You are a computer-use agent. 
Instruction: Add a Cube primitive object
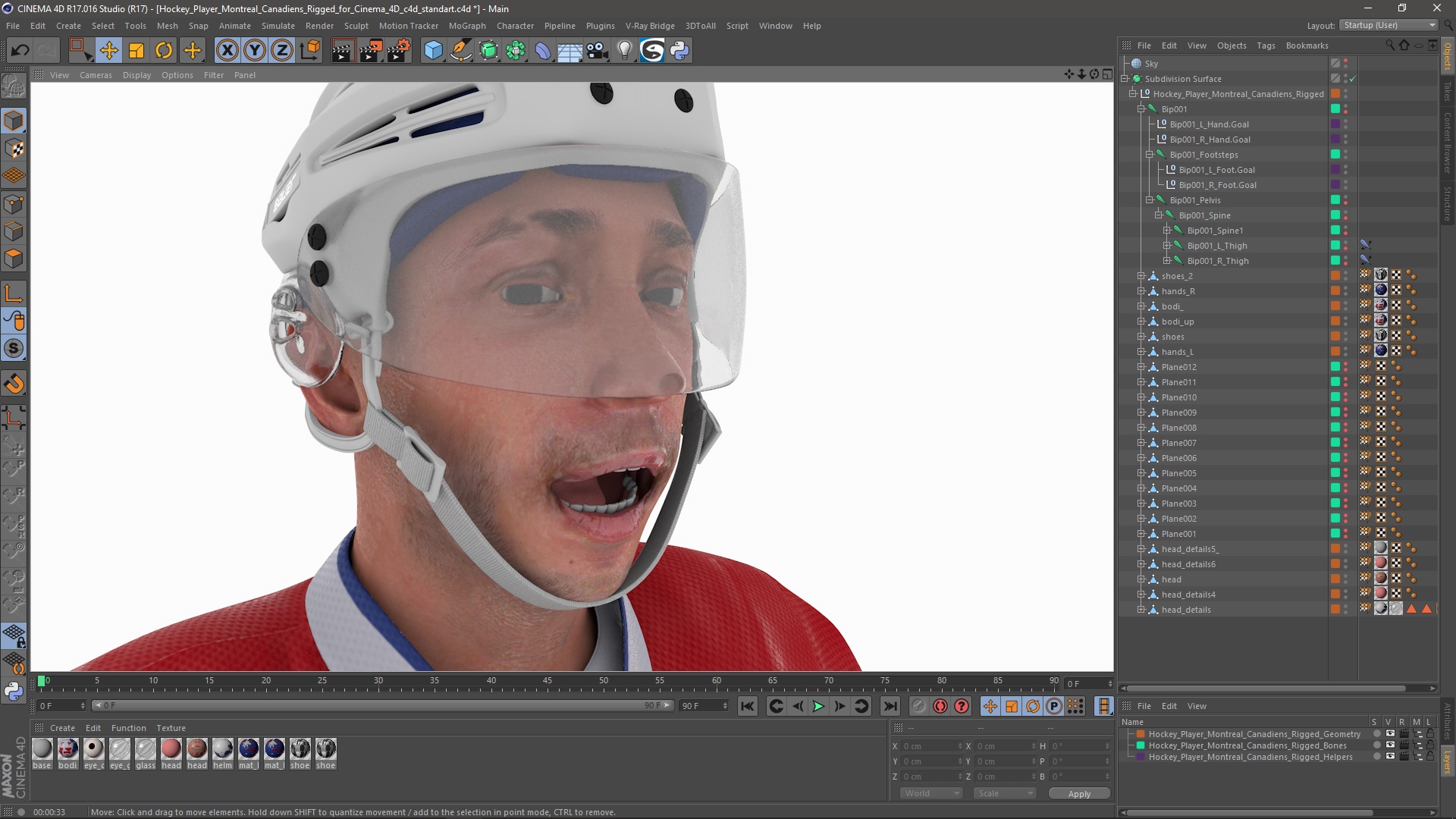point(433,51)
